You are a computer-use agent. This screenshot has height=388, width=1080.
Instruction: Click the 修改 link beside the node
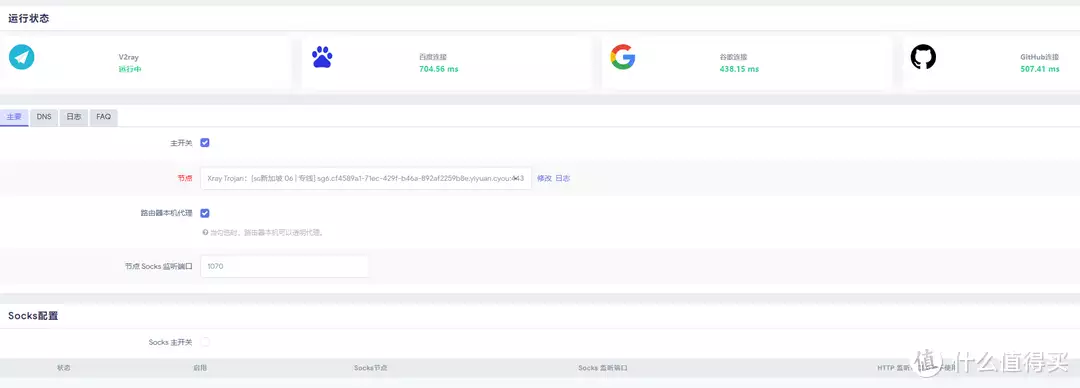pos(544,178)
